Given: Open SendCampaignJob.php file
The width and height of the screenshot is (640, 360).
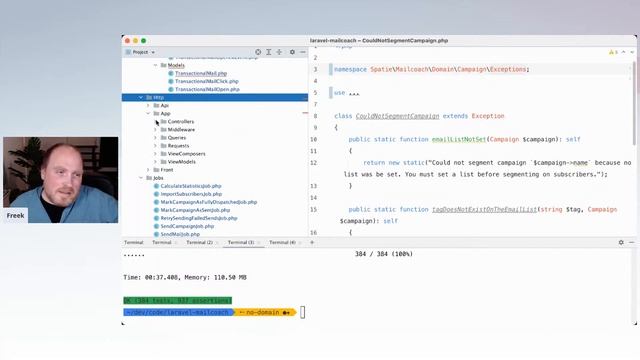Looking at the screenshot, I should point(187,226).
